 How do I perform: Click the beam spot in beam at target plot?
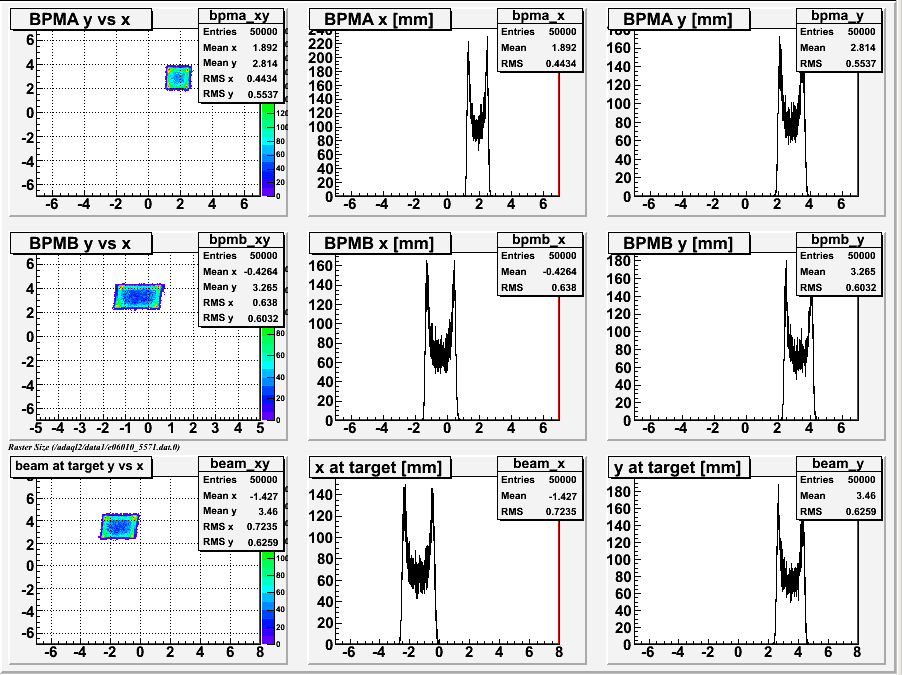[119, 527]
